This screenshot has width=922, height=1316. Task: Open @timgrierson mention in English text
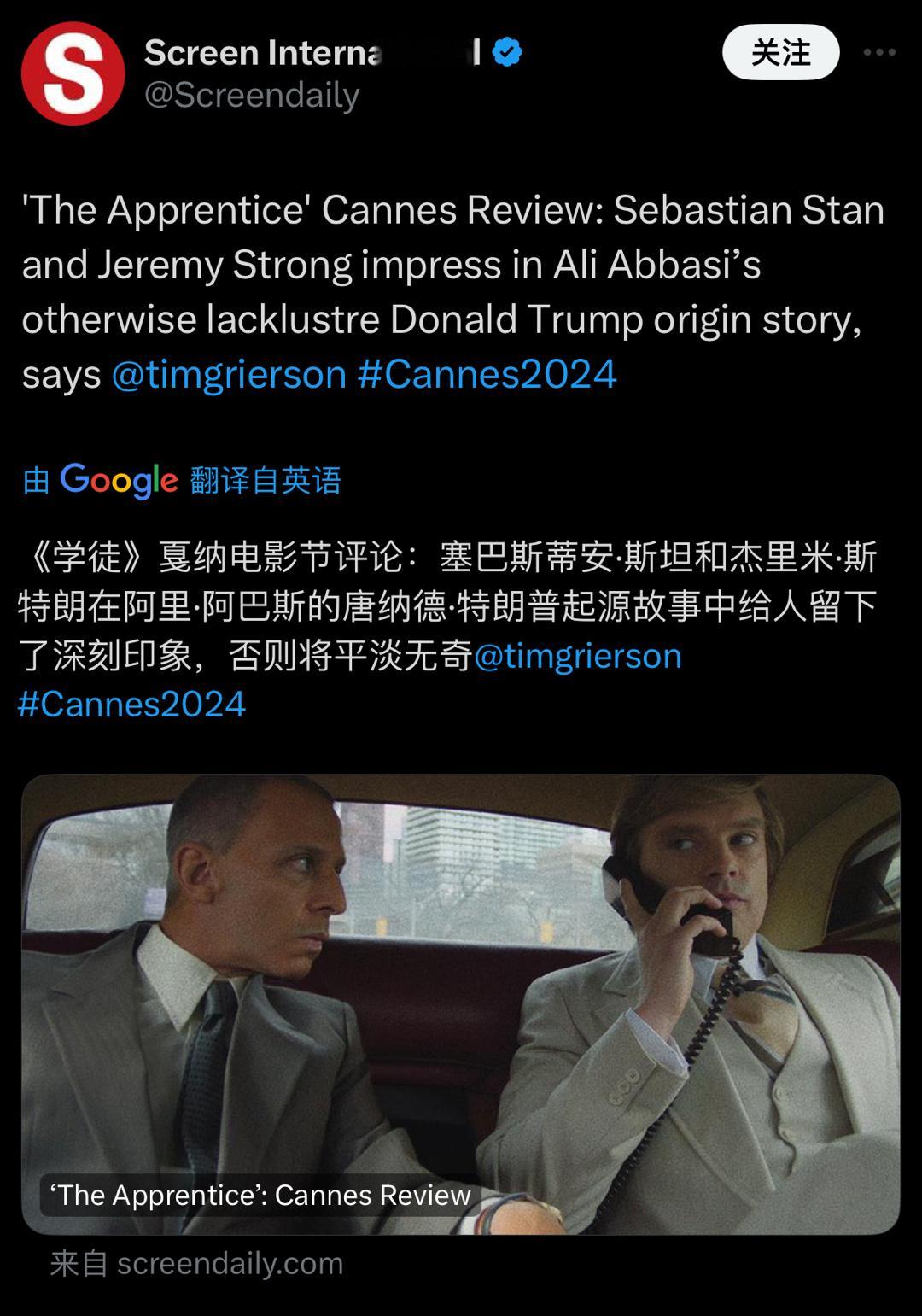[x=229, y=374]
